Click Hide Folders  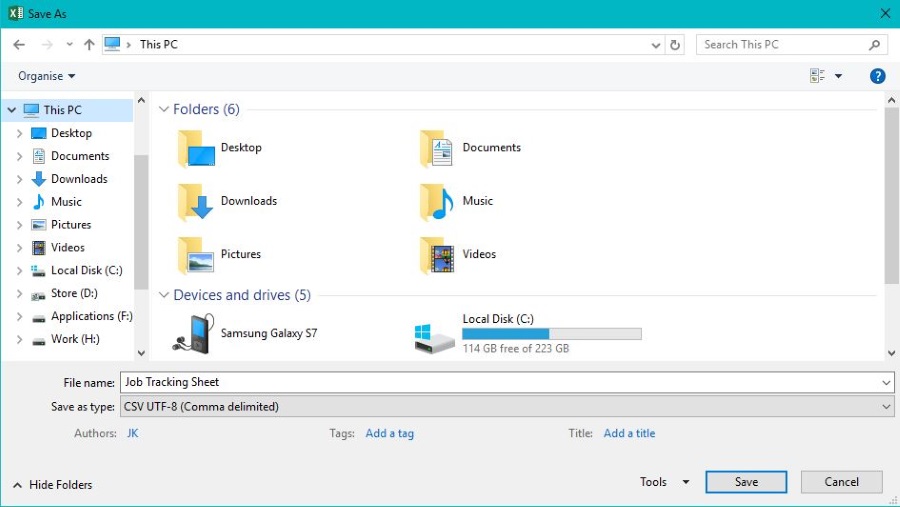point(53,485)
